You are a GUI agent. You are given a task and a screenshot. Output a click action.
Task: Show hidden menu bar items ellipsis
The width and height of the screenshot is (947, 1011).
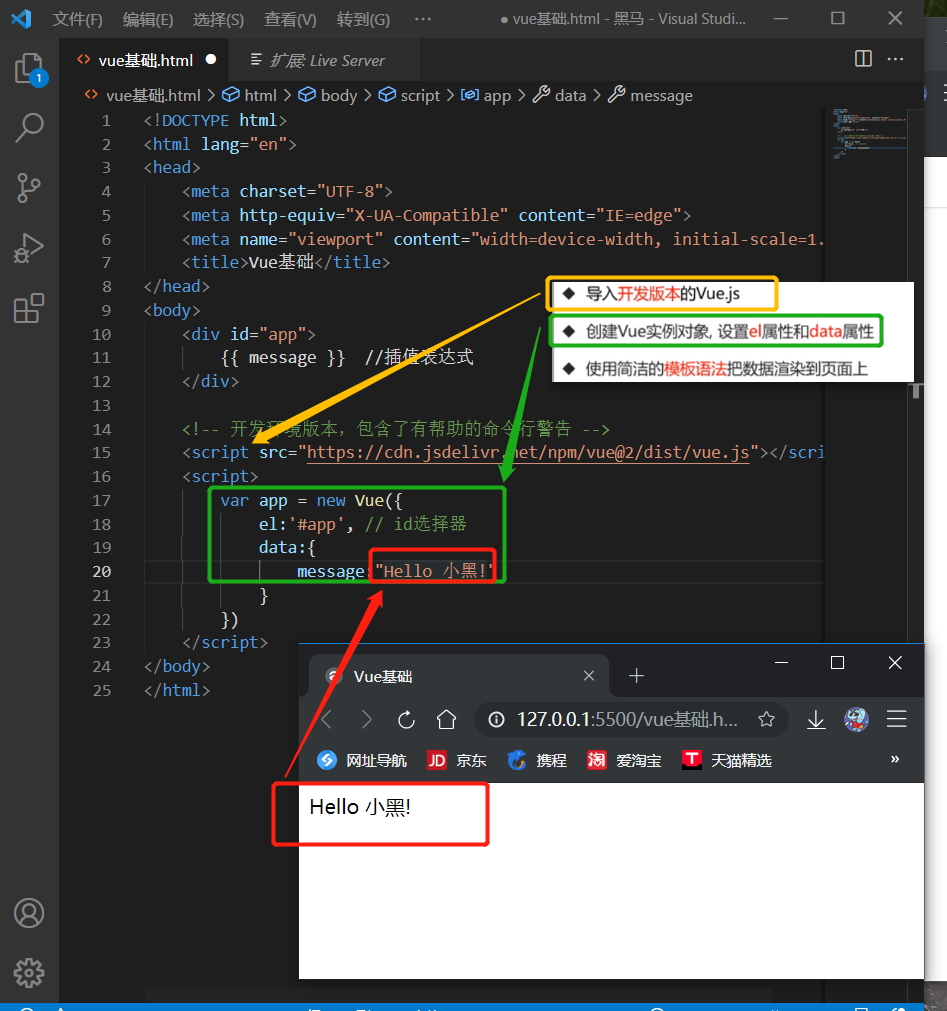pos(423,19)
